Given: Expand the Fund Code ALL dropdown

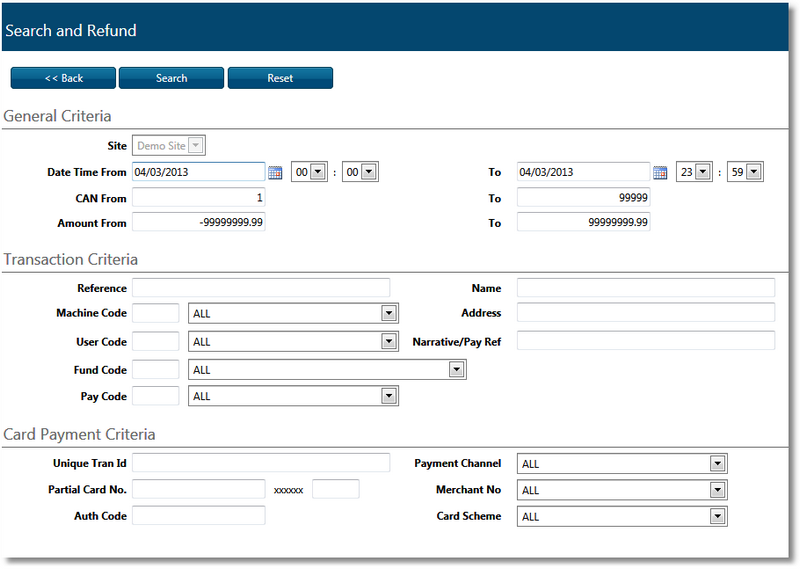Looking at the screenshot, I should 327,369.
